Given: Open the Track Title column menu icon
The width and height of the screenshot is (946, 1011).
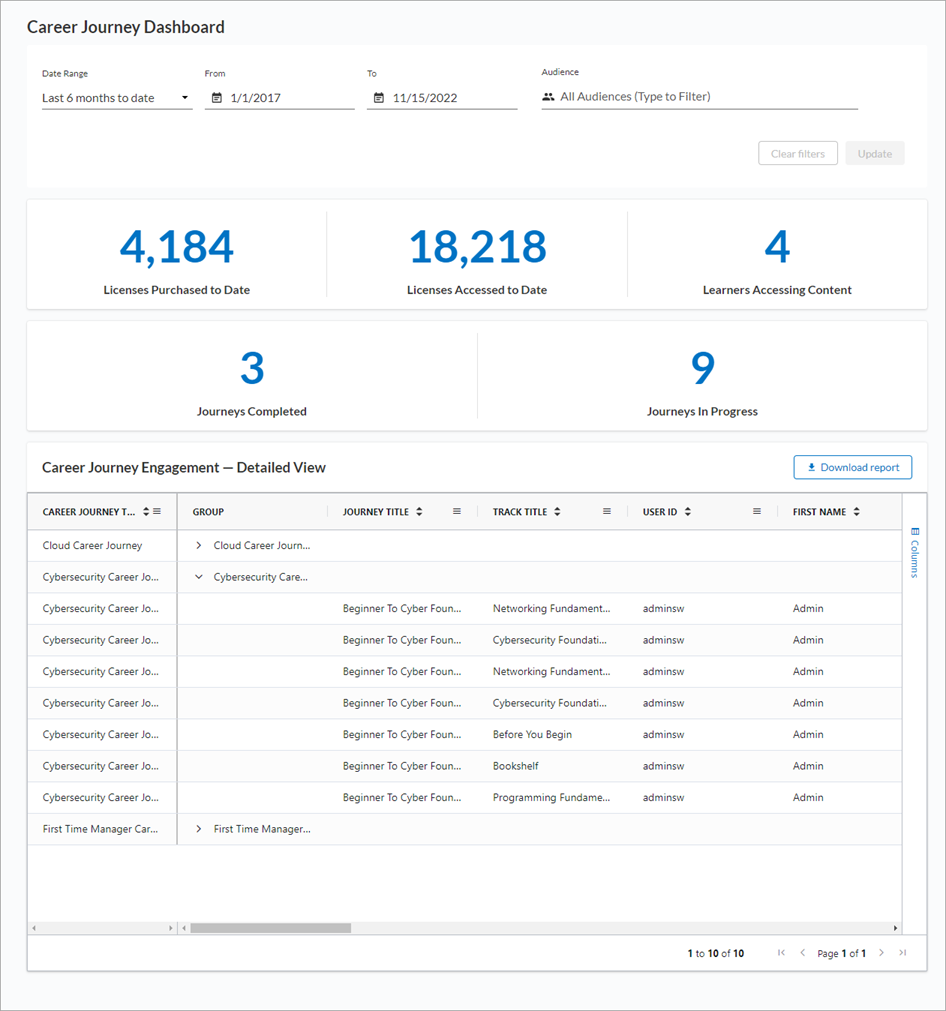Looking at the screenshot, I should [x=607, y=512].
